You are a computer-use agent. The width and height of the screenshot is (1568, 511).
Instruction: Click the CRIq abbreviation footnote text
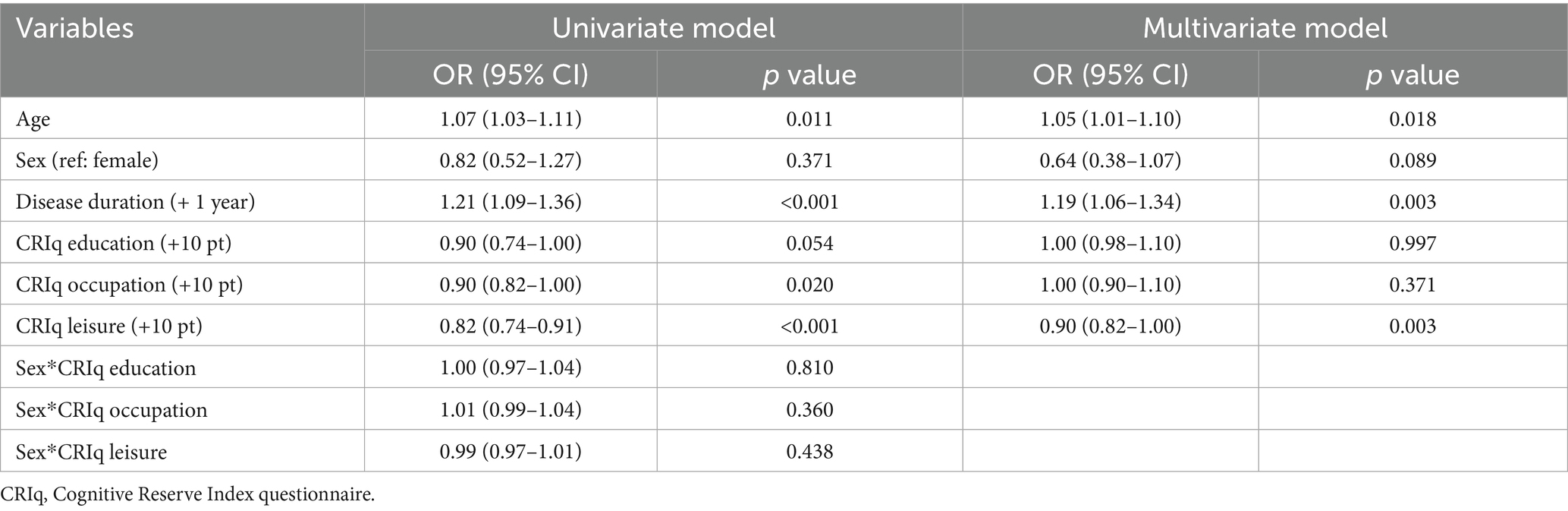(x=187, y=495)
